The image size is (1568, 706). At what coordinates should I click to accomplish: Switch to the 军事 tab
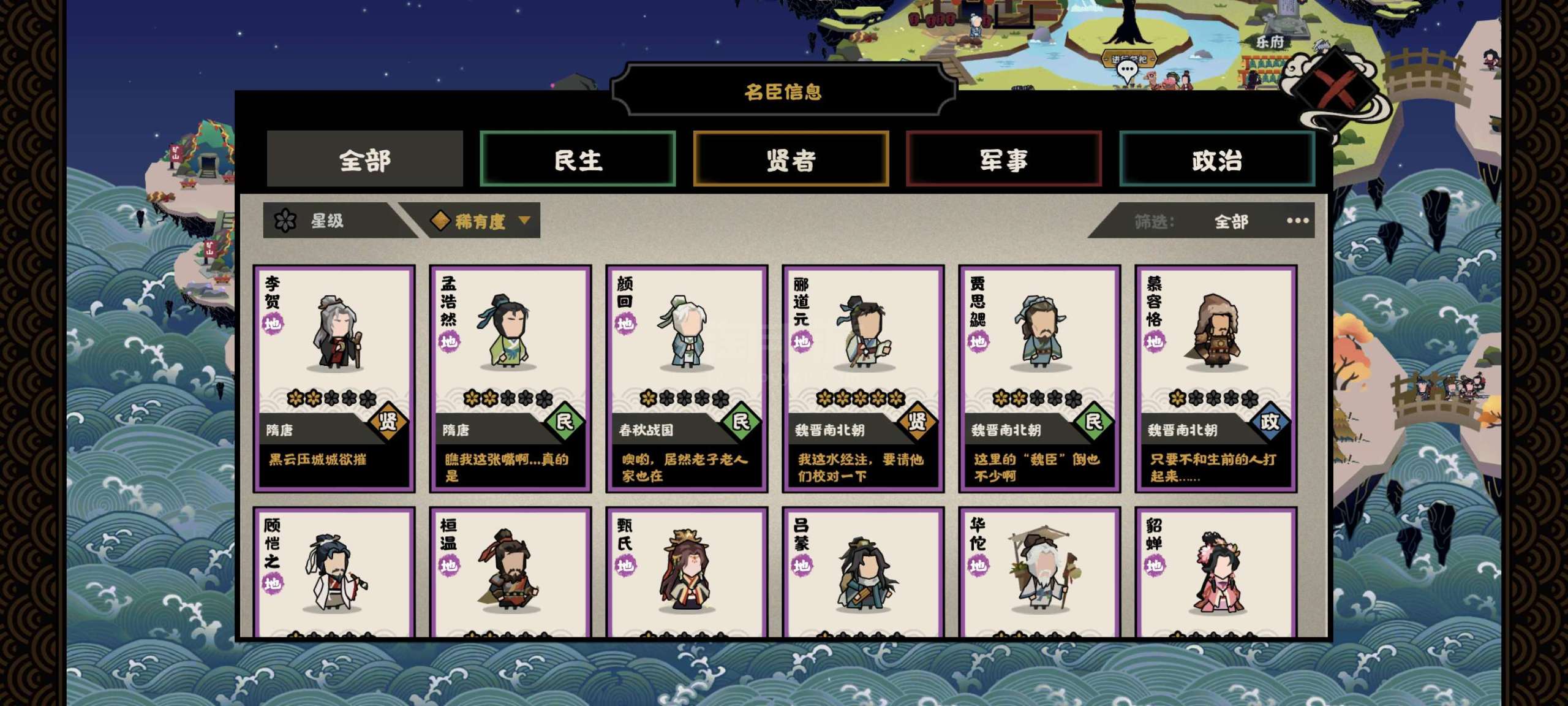click(1003, 159)
